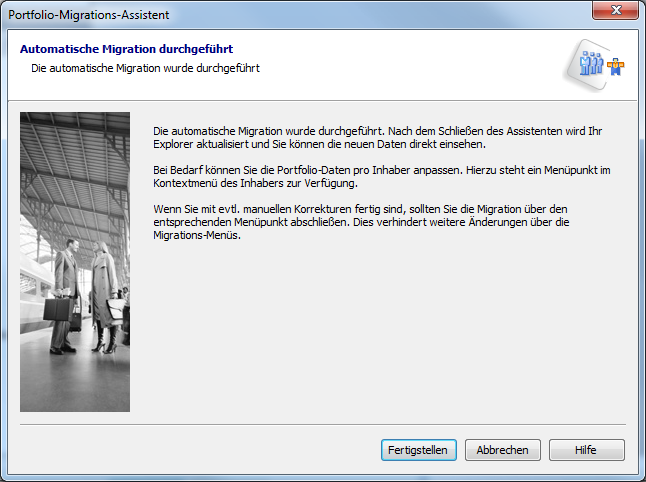Click the briefcase on the platform floor
The height and width of the screenshot is (482, 646).
[x=58, y=310]
